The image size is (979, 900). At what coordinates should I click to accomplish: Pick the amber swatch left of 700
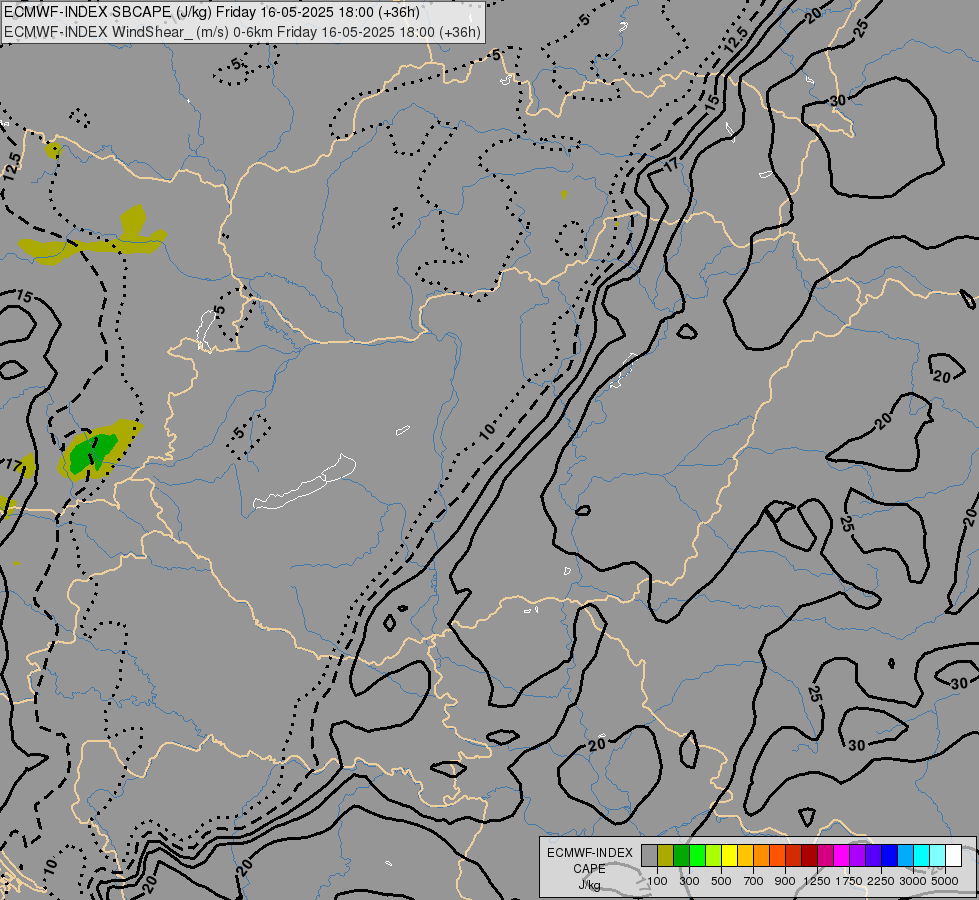[745, 856]
